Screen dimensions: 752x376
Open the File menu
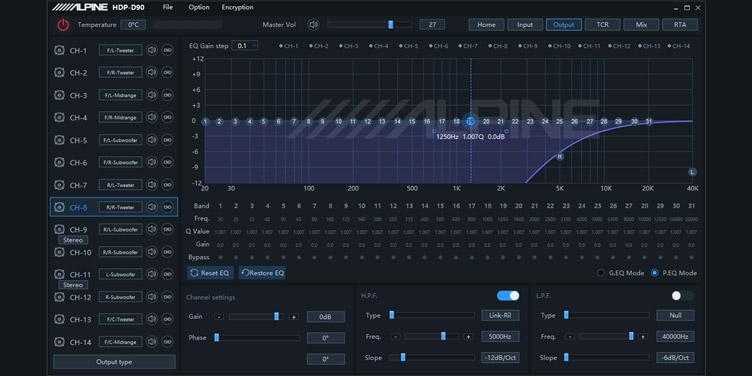167,7
